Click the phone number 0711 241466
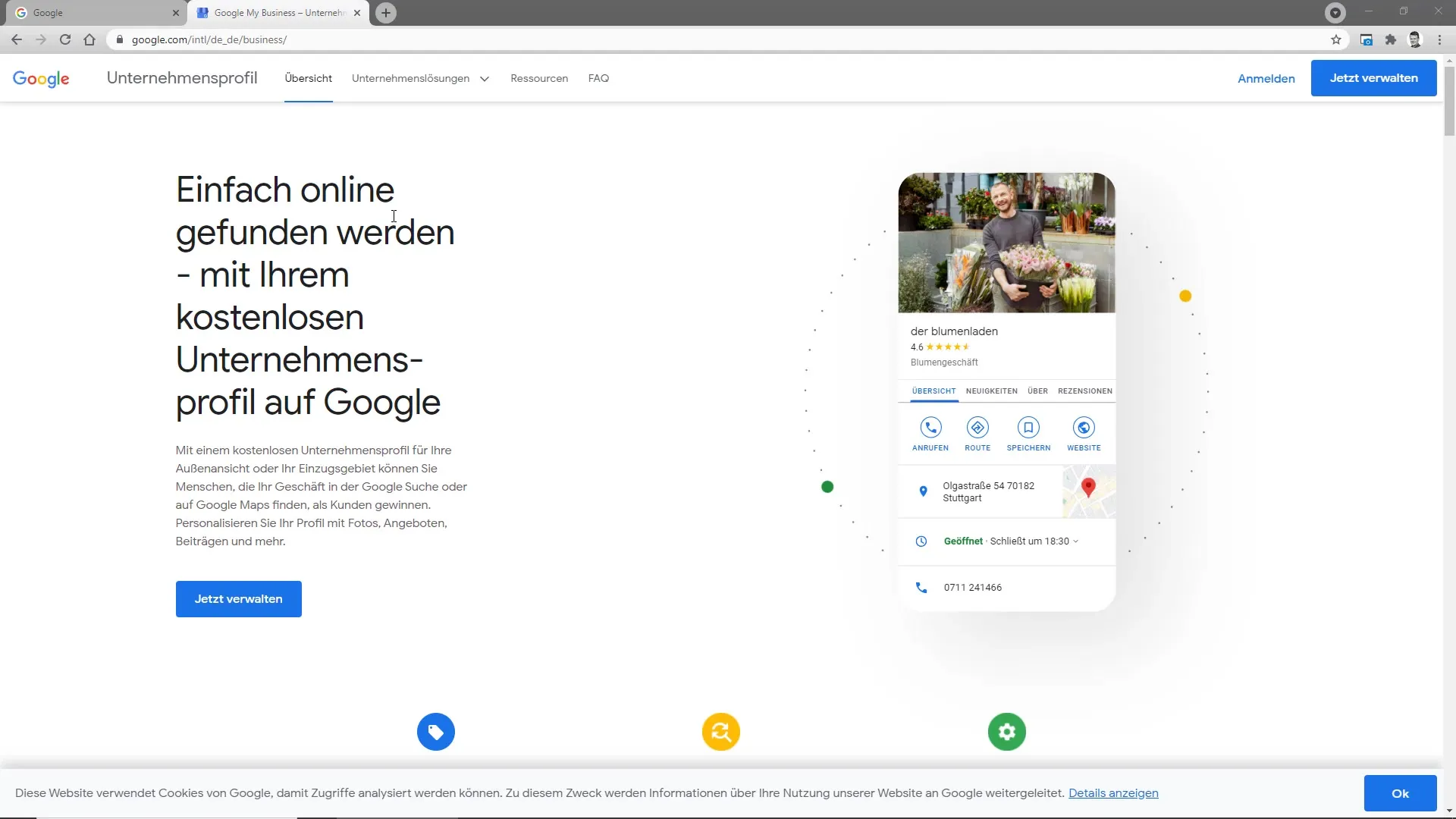This screenshot has height=819, width=1456. (972, 588)
